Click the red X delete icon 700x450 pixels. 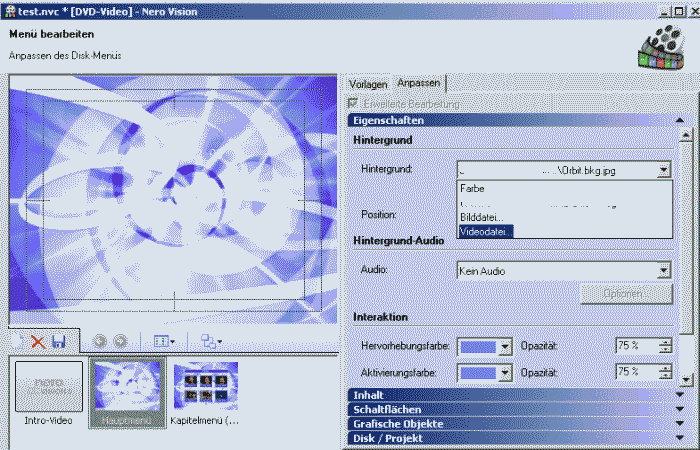point(38,341)
